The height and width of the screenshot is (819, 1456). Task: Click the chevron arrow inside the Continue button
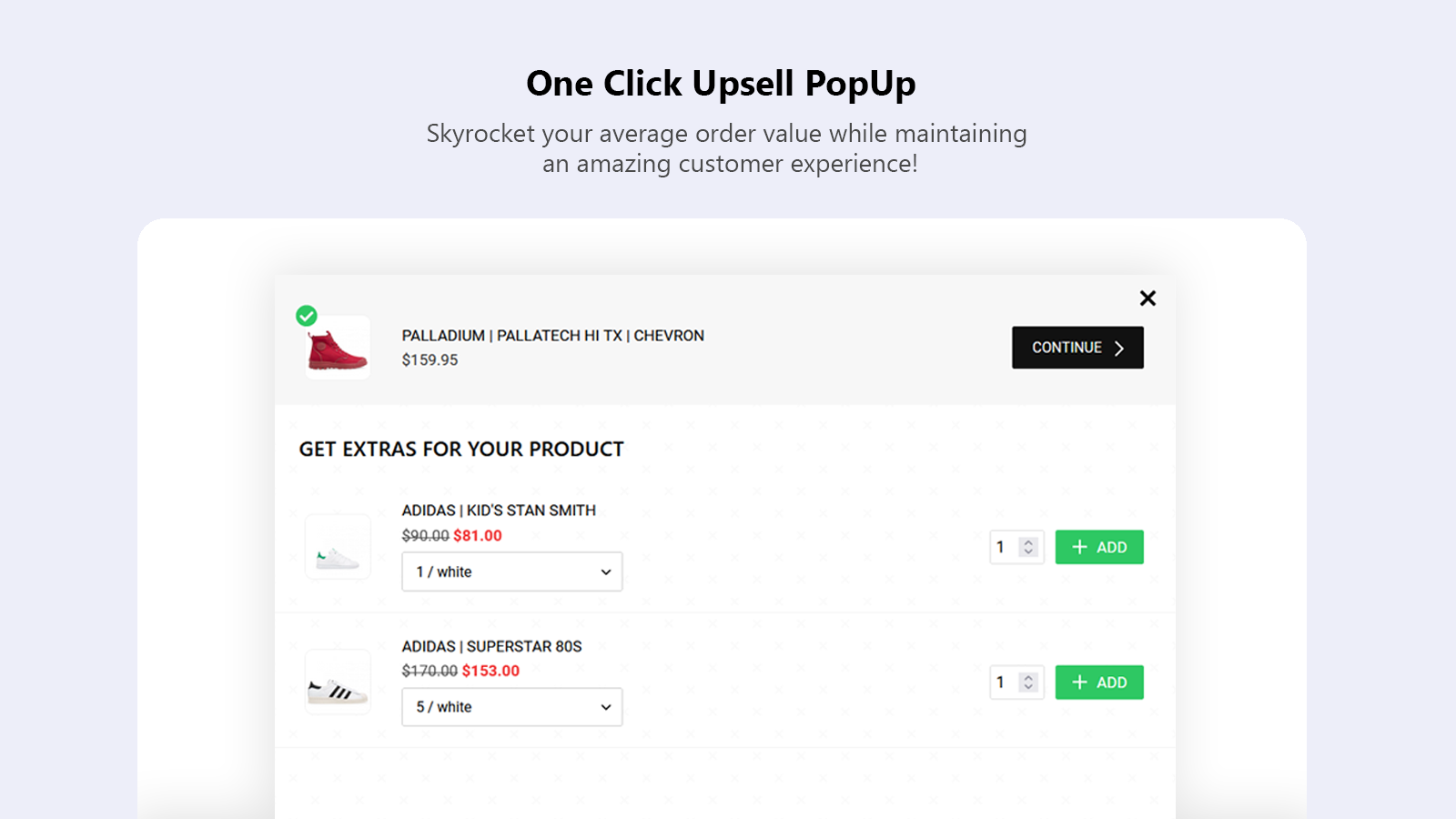pyautogui.click(x=1118, y=347)
